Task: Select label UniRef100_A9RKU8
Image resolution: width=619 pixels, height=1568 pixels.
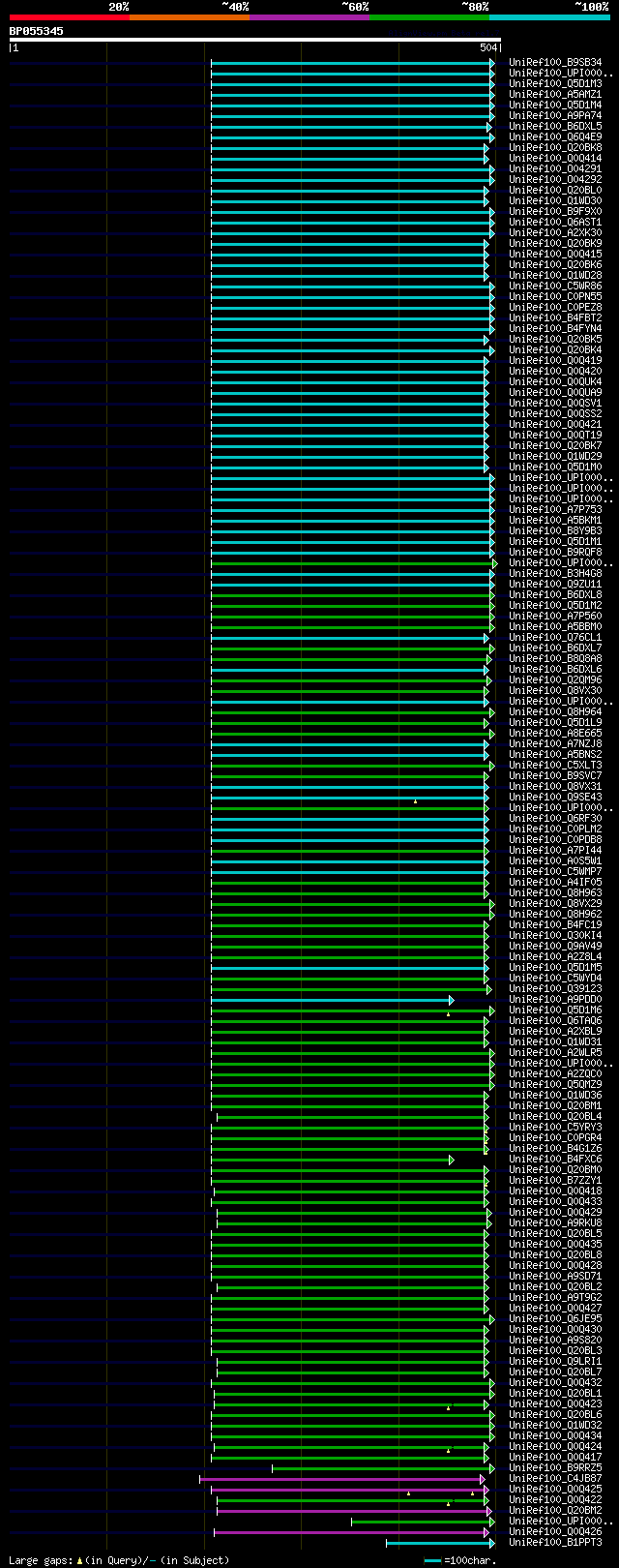Action: coord(555,1223)
